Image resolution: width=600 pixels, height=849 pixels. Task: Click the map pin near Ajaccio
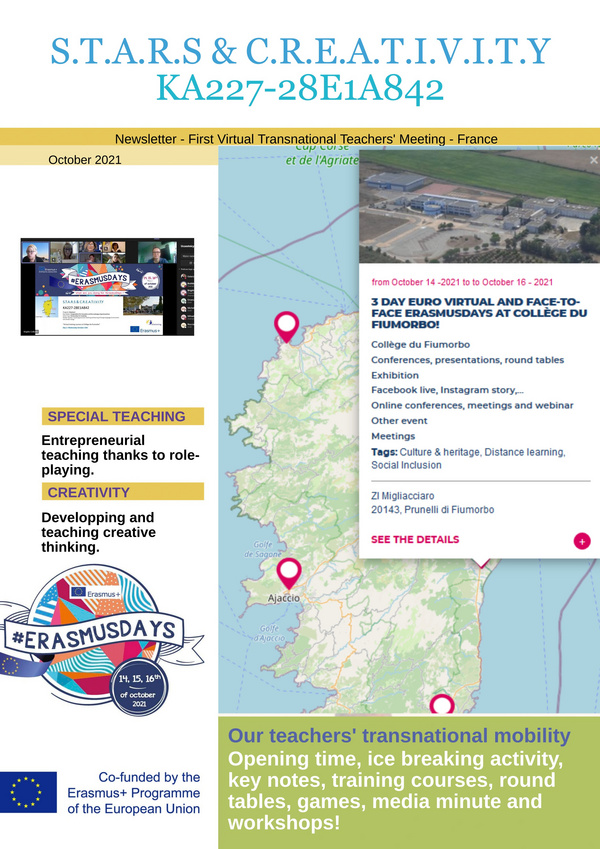pyautogui.click(x=289, y=571)
